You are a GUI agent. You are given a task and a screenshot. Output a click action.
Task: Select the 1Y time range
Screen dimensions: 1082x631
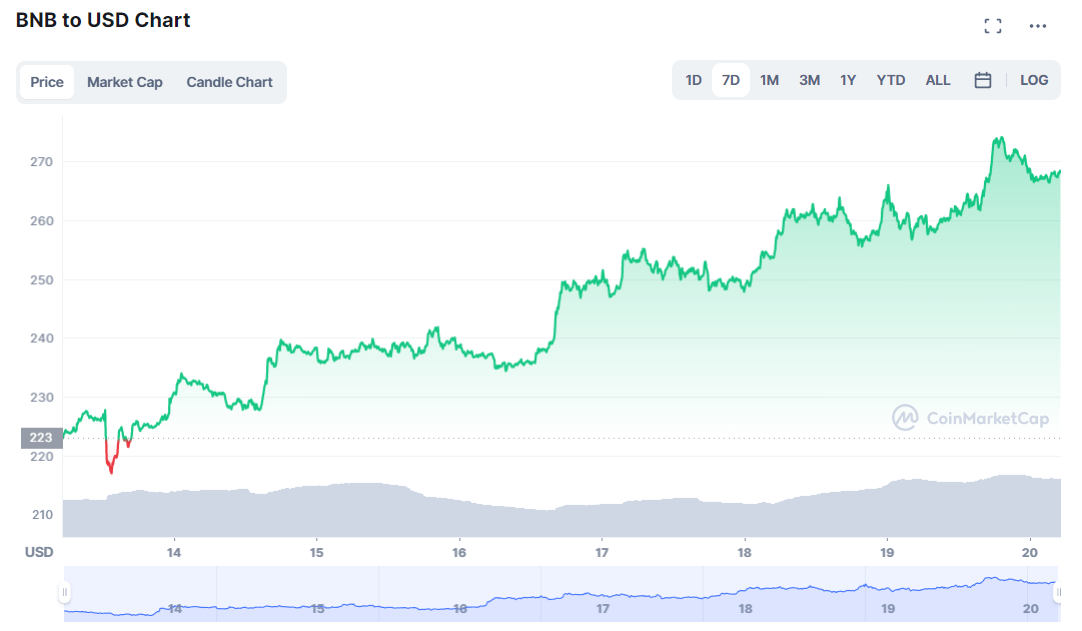pos(848,80)
